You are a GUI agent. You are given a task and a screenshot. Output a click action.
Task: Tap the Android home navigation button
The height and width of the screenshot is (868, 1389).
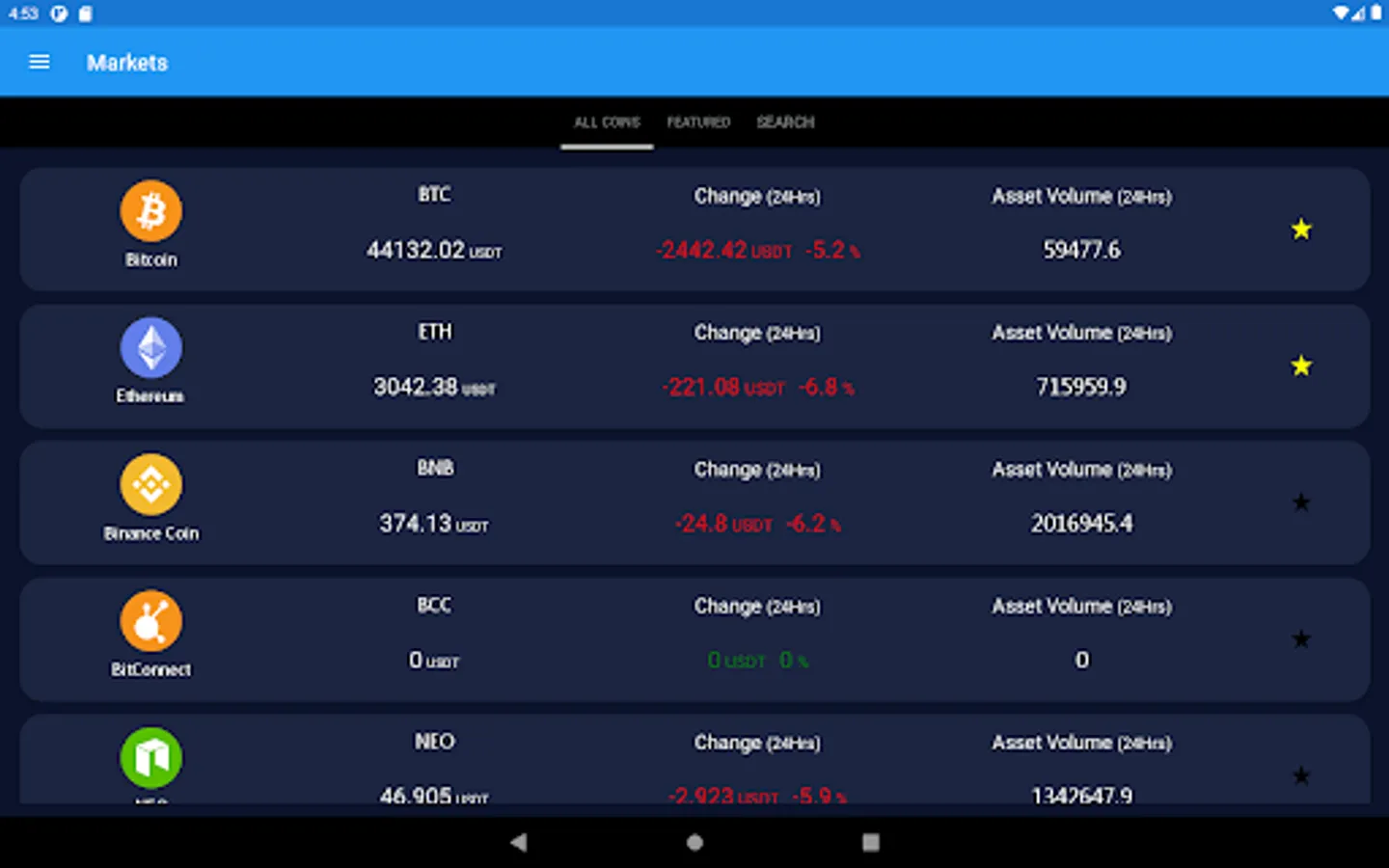point(694,842)
